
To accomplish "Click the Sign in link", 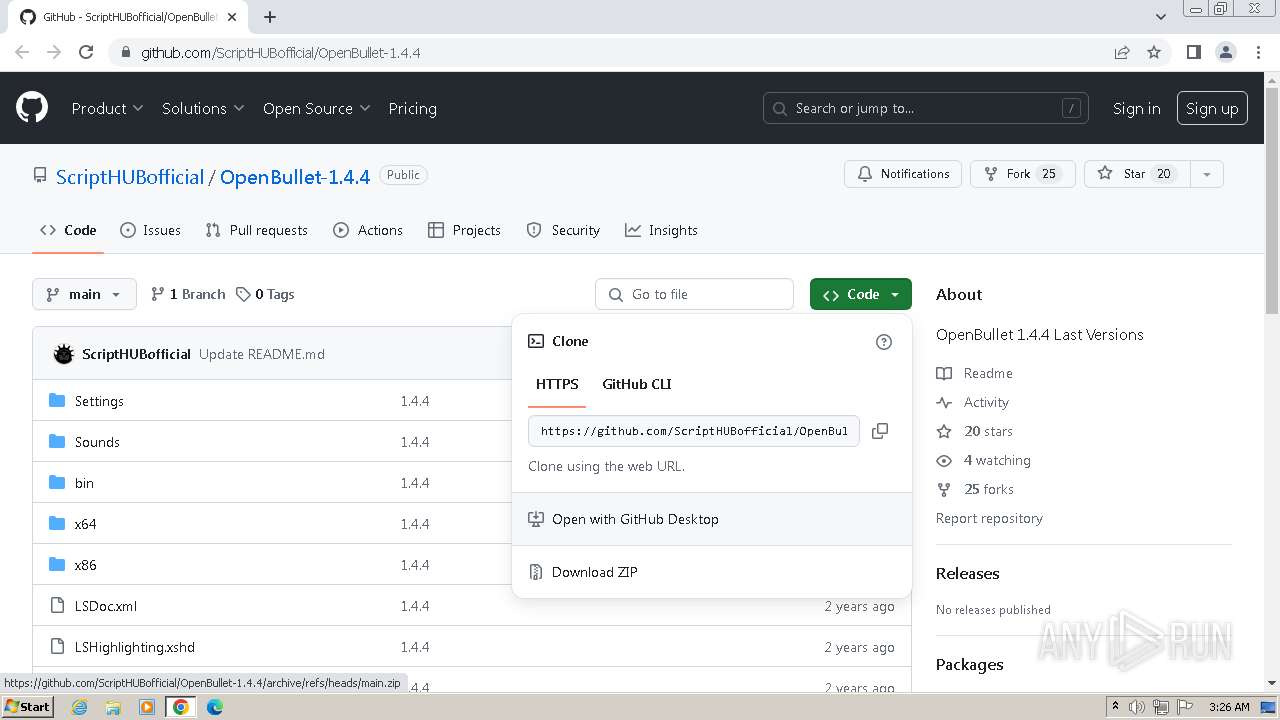I will pyautogui.click(x=1137, y=108).
